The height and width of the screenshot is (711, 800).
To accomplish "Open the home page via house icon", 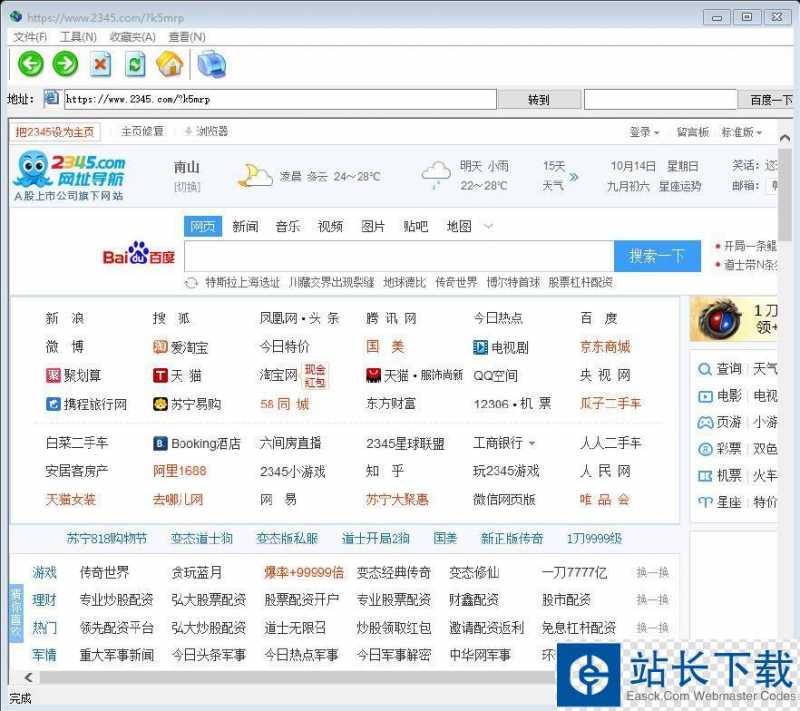I will [x=170, y=64].
